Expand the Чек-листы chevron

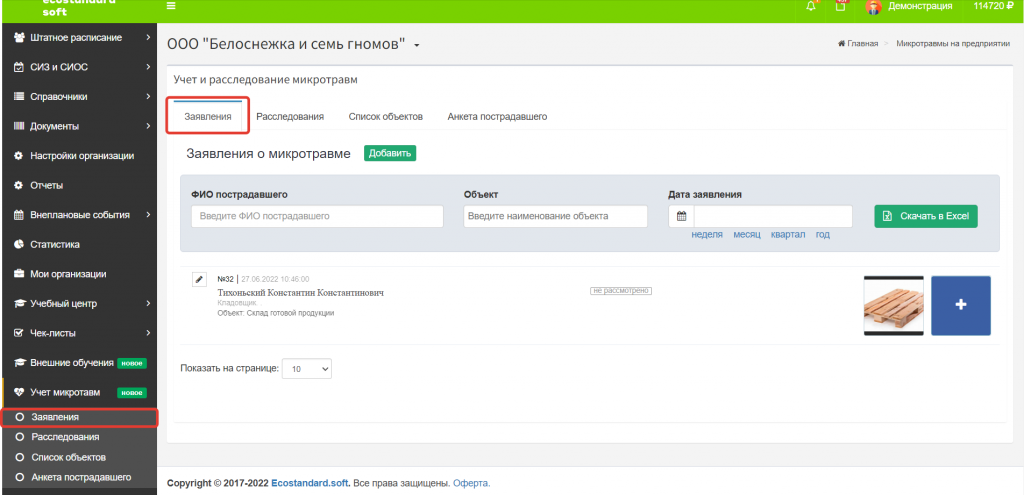click(x=148, y=333)
